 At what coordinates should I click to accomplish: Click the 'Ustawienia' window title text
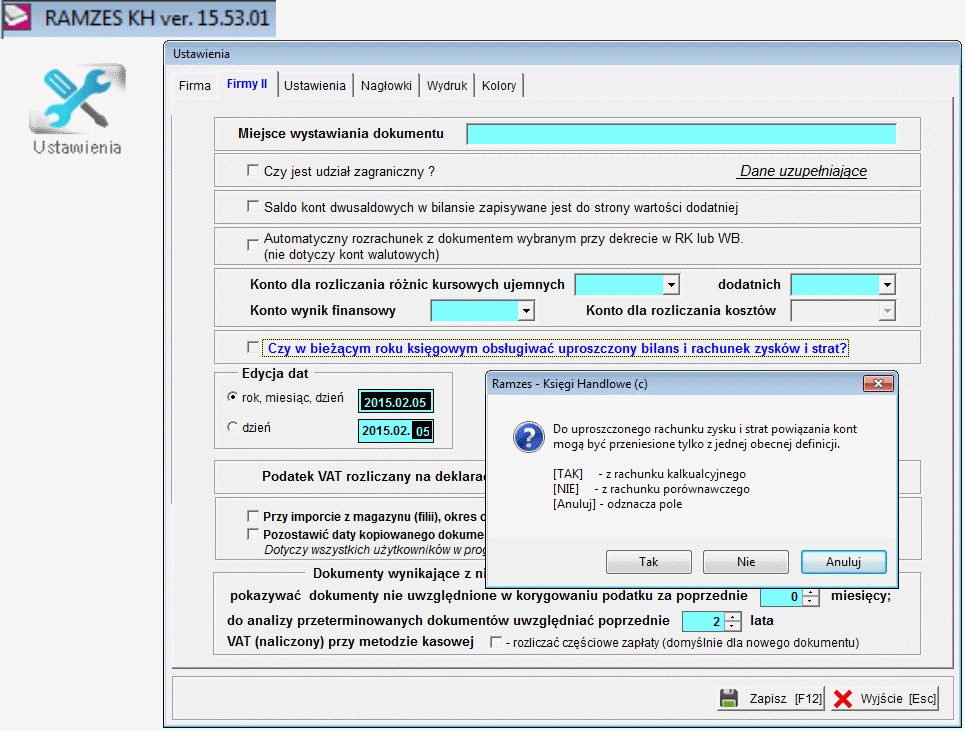point(201,54)
